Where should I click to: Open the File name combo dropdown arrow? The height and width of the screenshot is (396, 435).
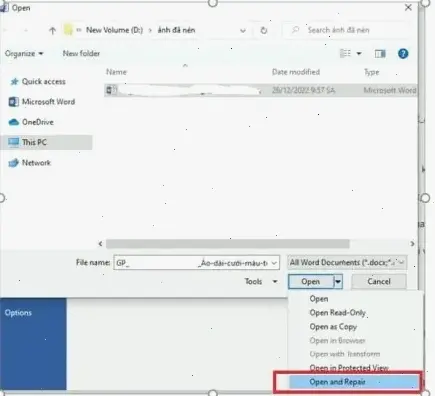(274, 263)
